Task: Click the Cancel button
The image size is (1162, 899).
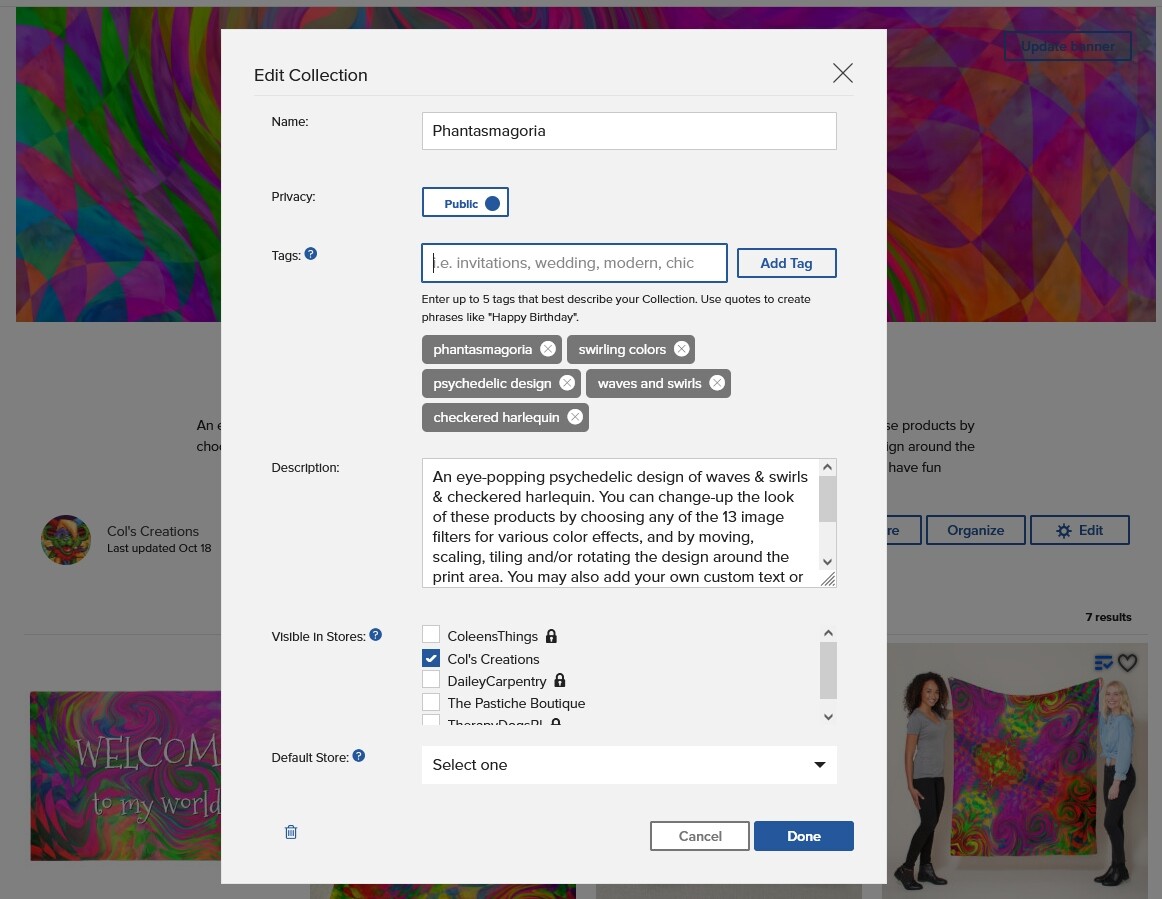Action: (x=700, y=836)
